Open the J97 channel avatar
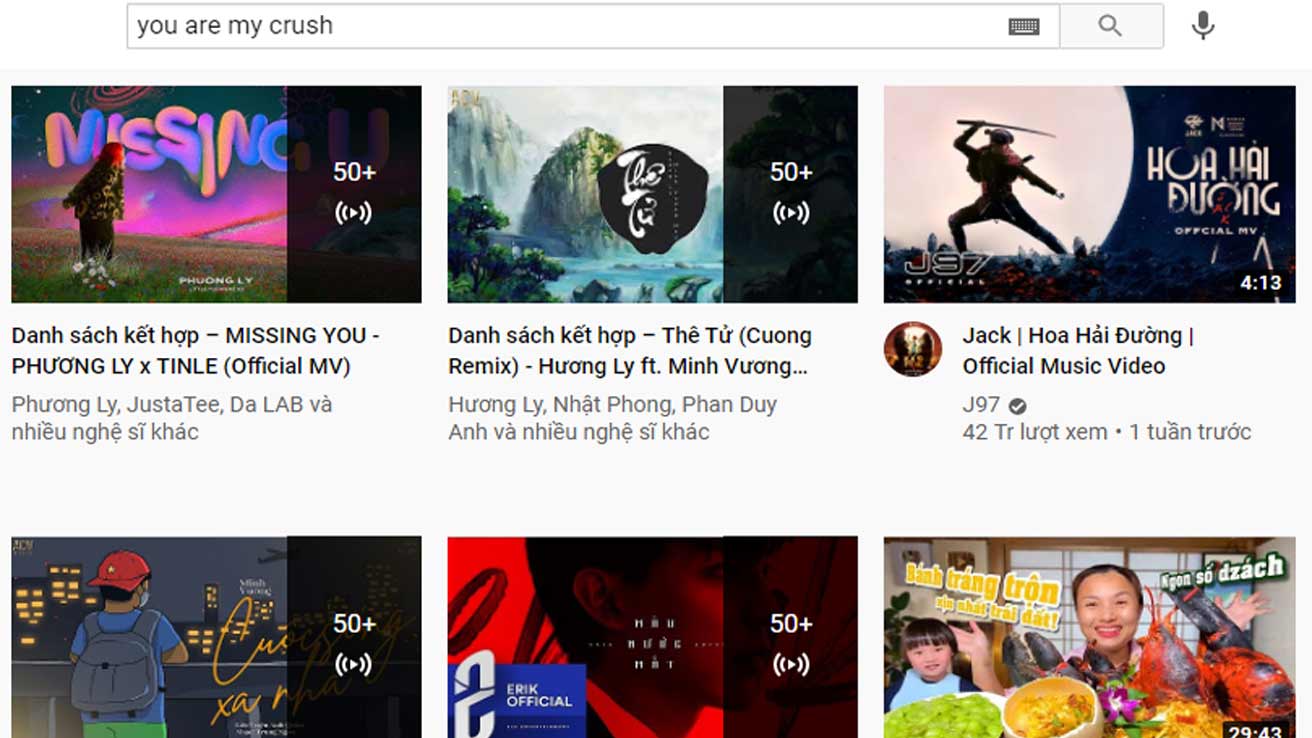 (913, 349)
